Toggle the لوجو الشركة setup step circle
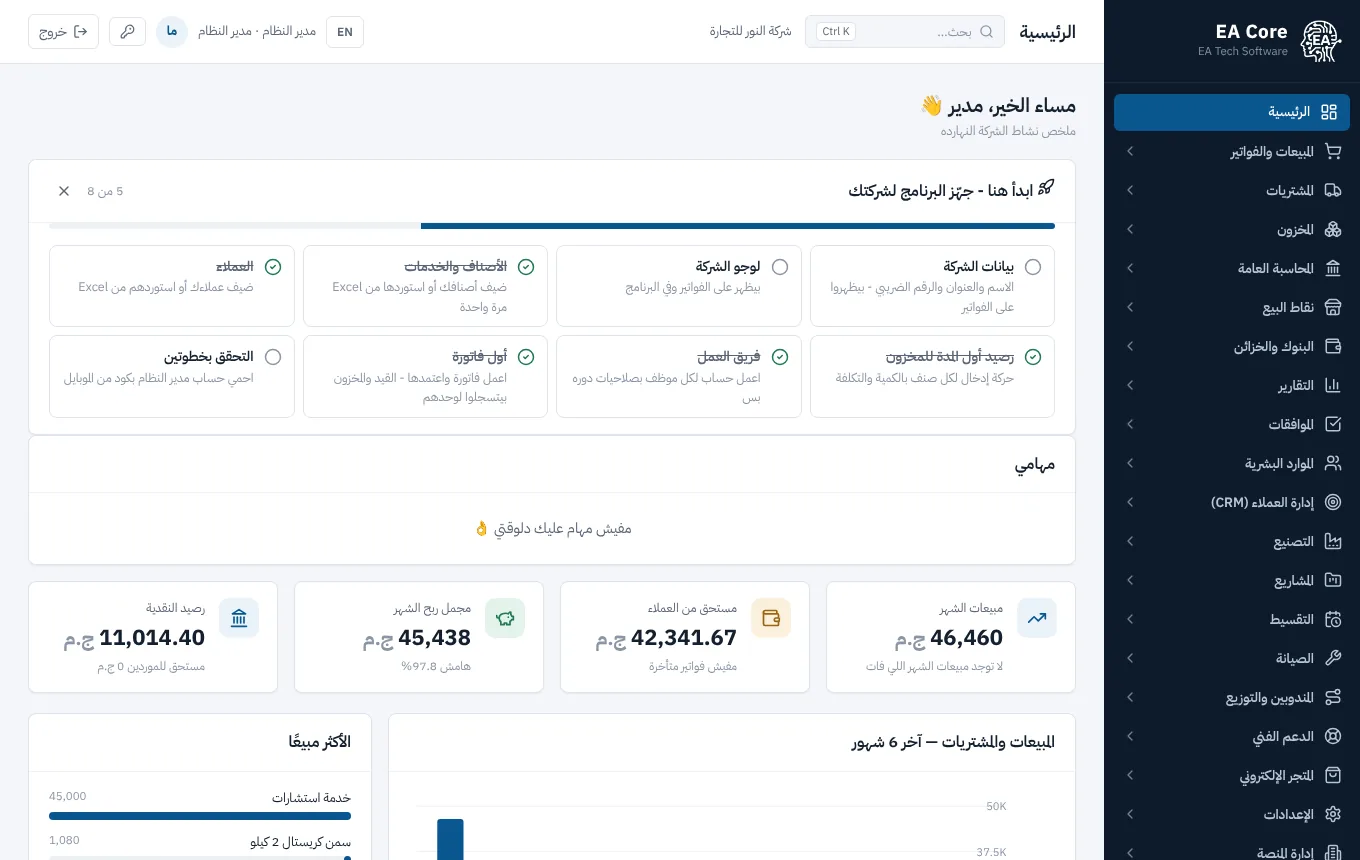 coord(780,267)
